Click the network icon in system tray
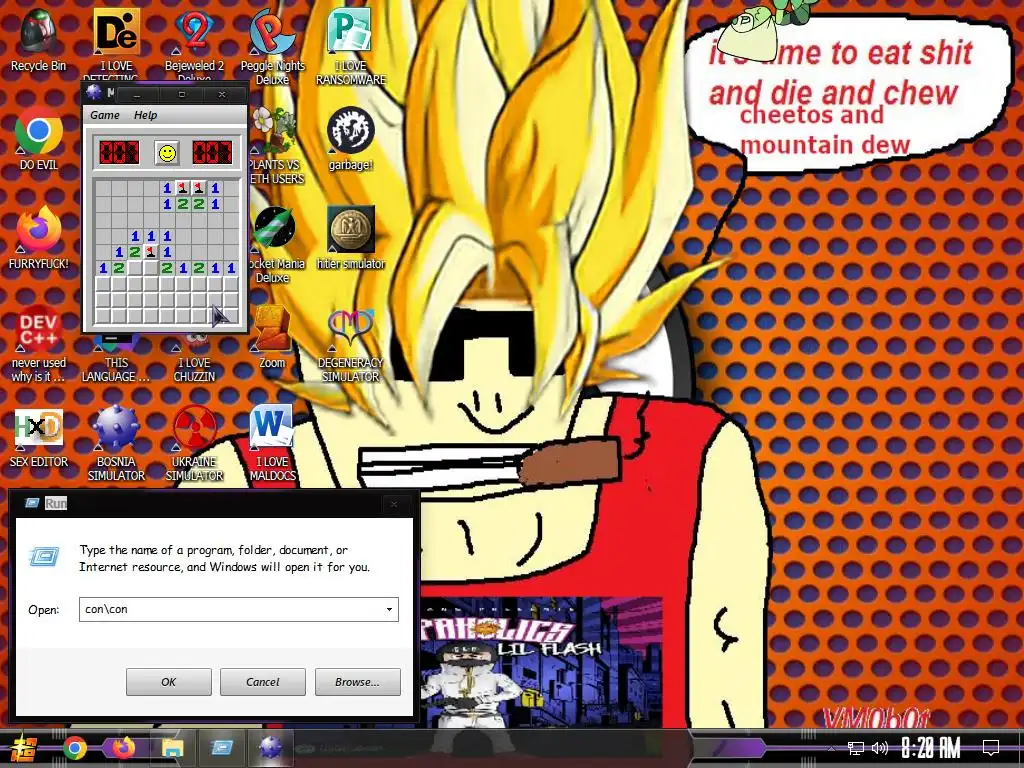 point(856,748)
